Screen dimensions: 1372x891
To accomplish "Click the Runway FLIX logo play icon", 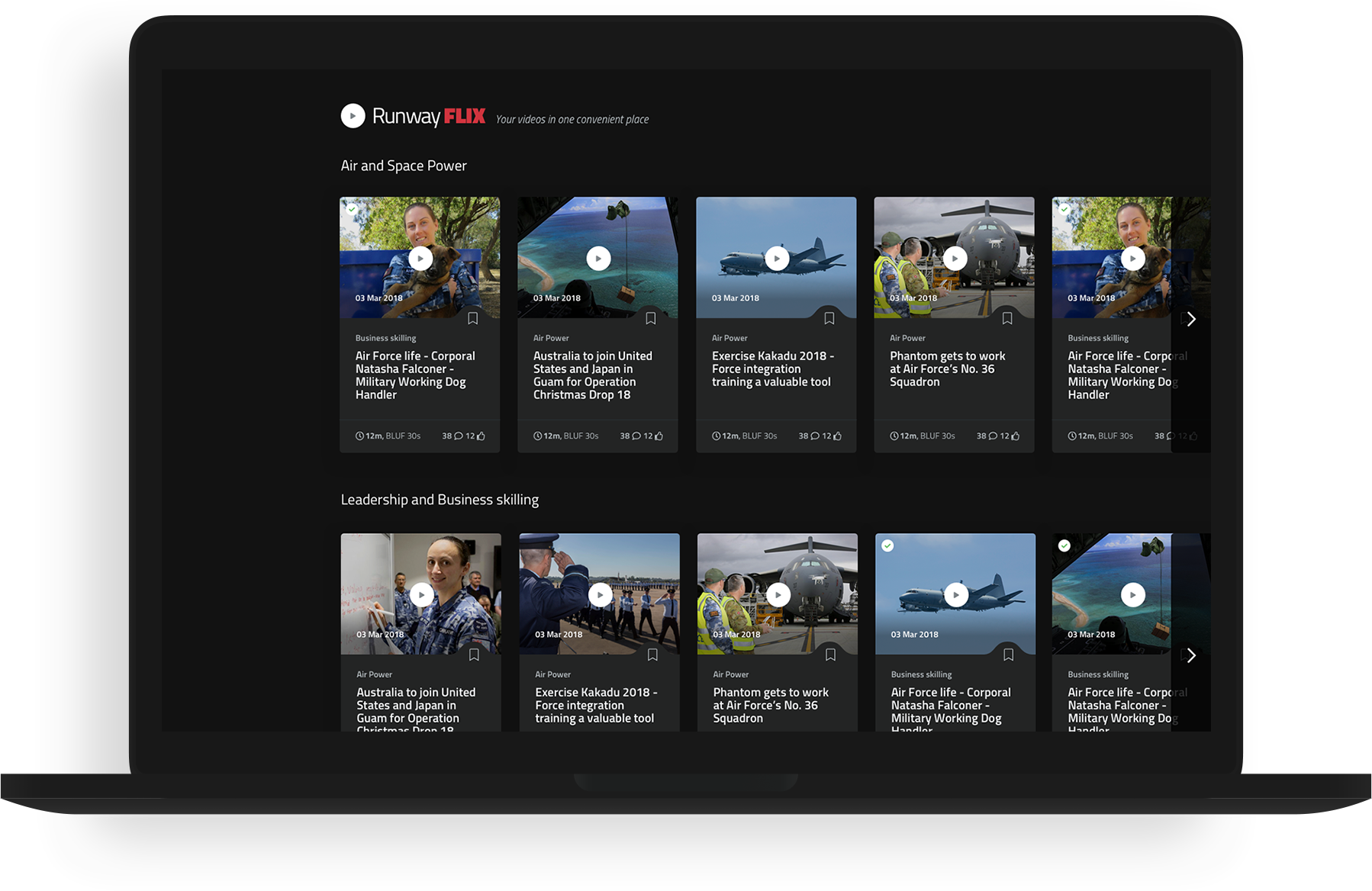I will [x=353, y=116].
